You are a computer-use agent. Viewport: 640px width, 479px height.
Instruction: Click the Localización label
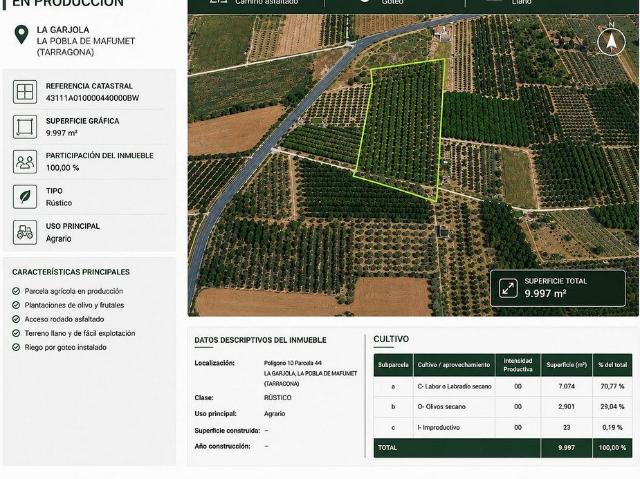[215, 363]
